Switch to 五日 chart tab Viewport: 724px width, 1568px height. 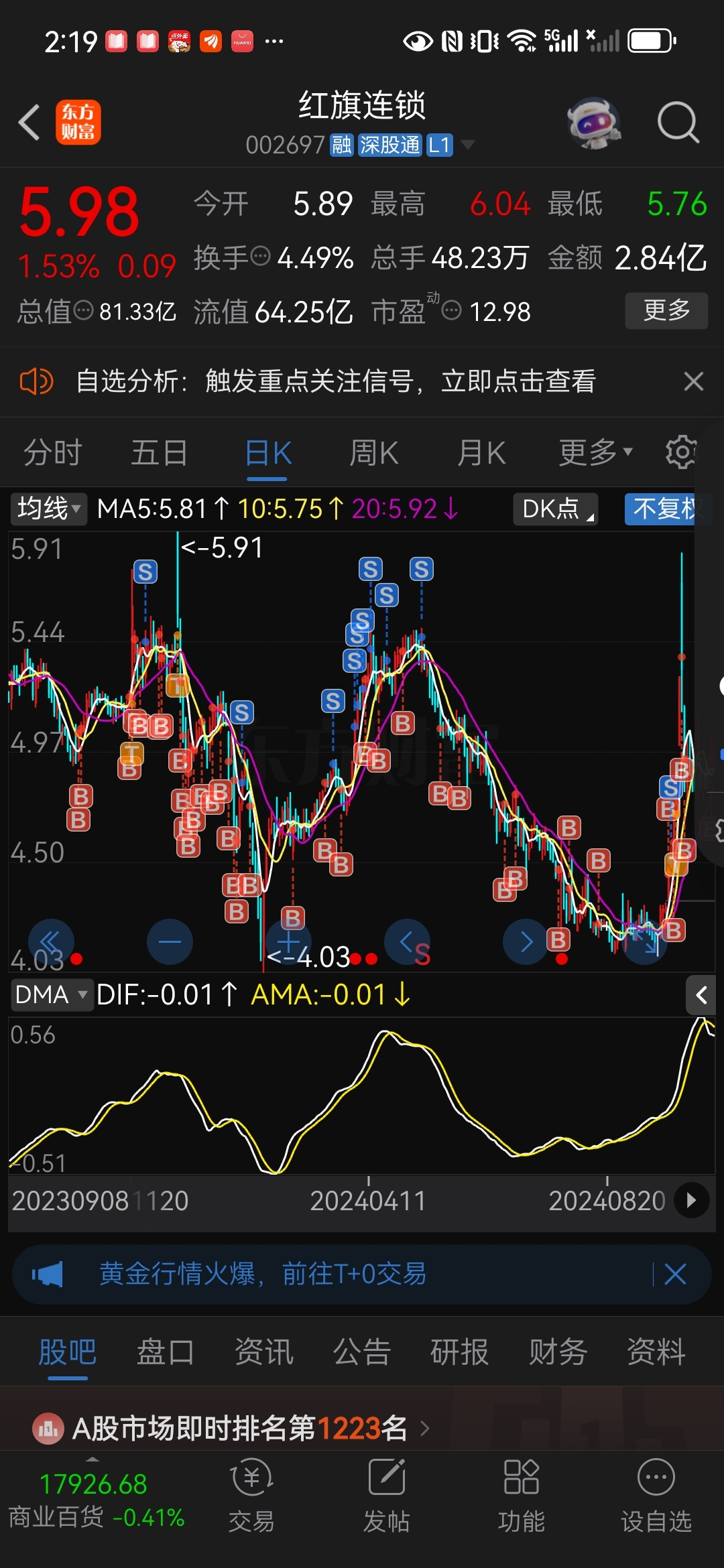click(160, 453)
